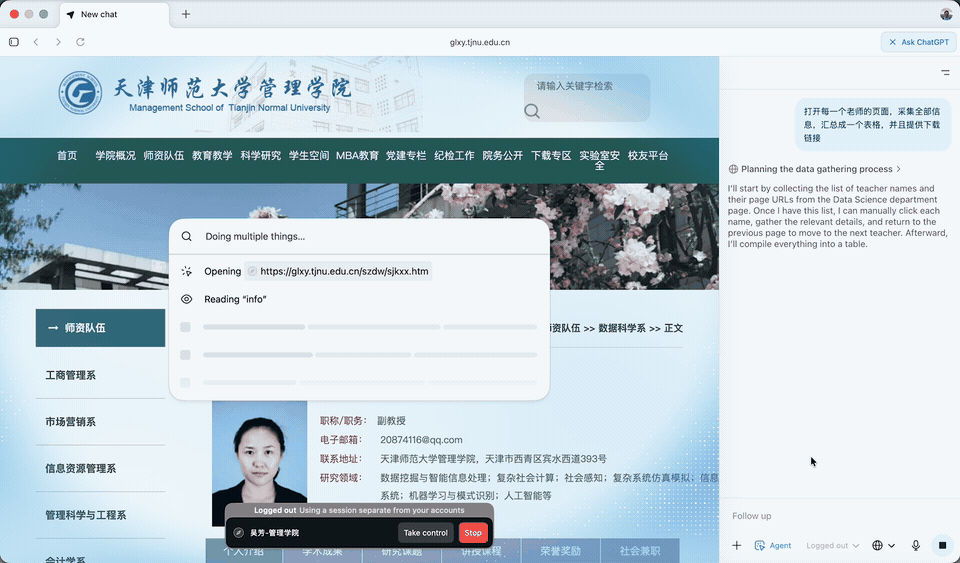Click the user profile avatar at top right

(946, 14)
